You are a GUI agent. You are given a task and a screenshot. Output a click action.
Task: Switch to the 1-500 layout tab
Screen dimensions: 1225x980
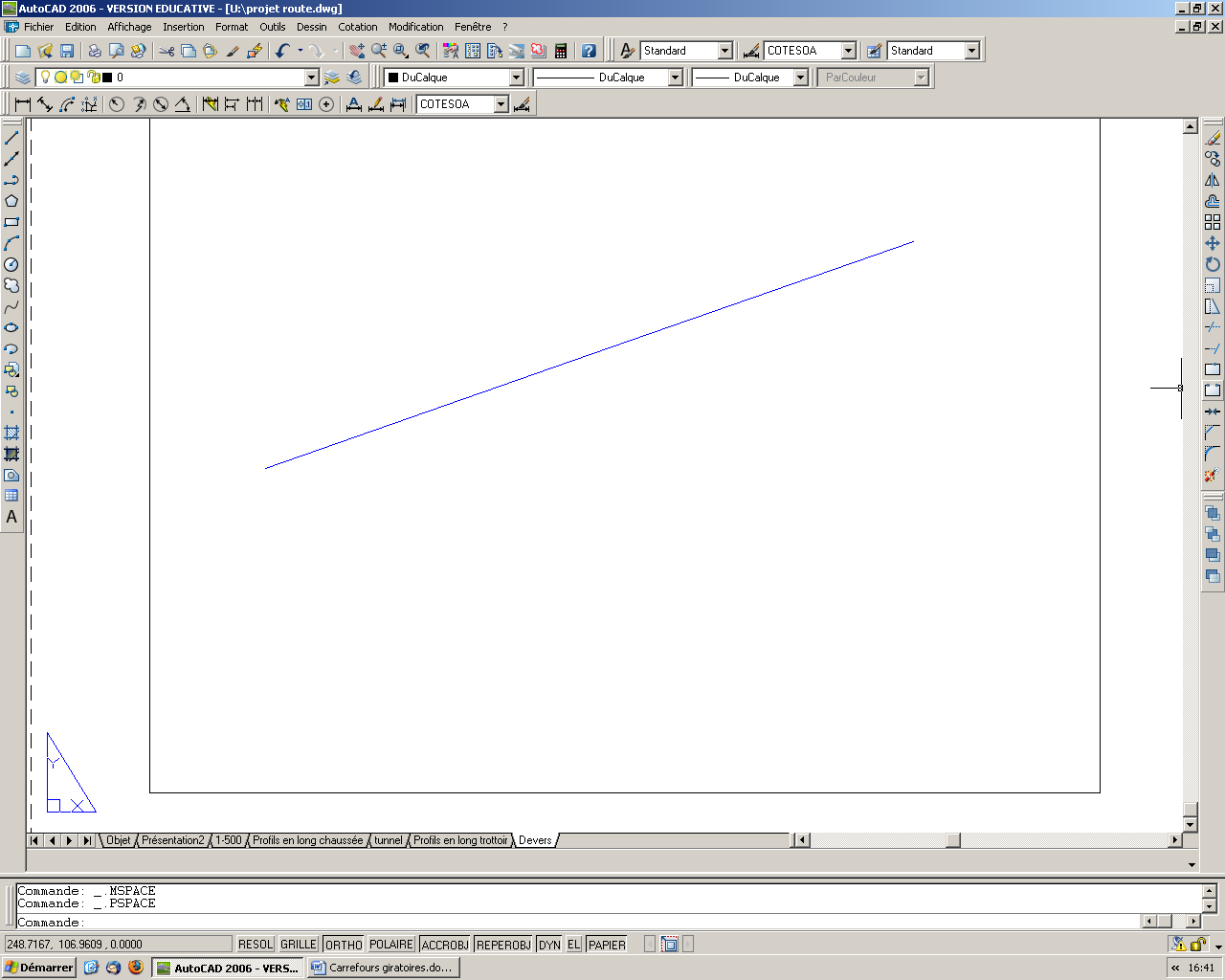229,840
